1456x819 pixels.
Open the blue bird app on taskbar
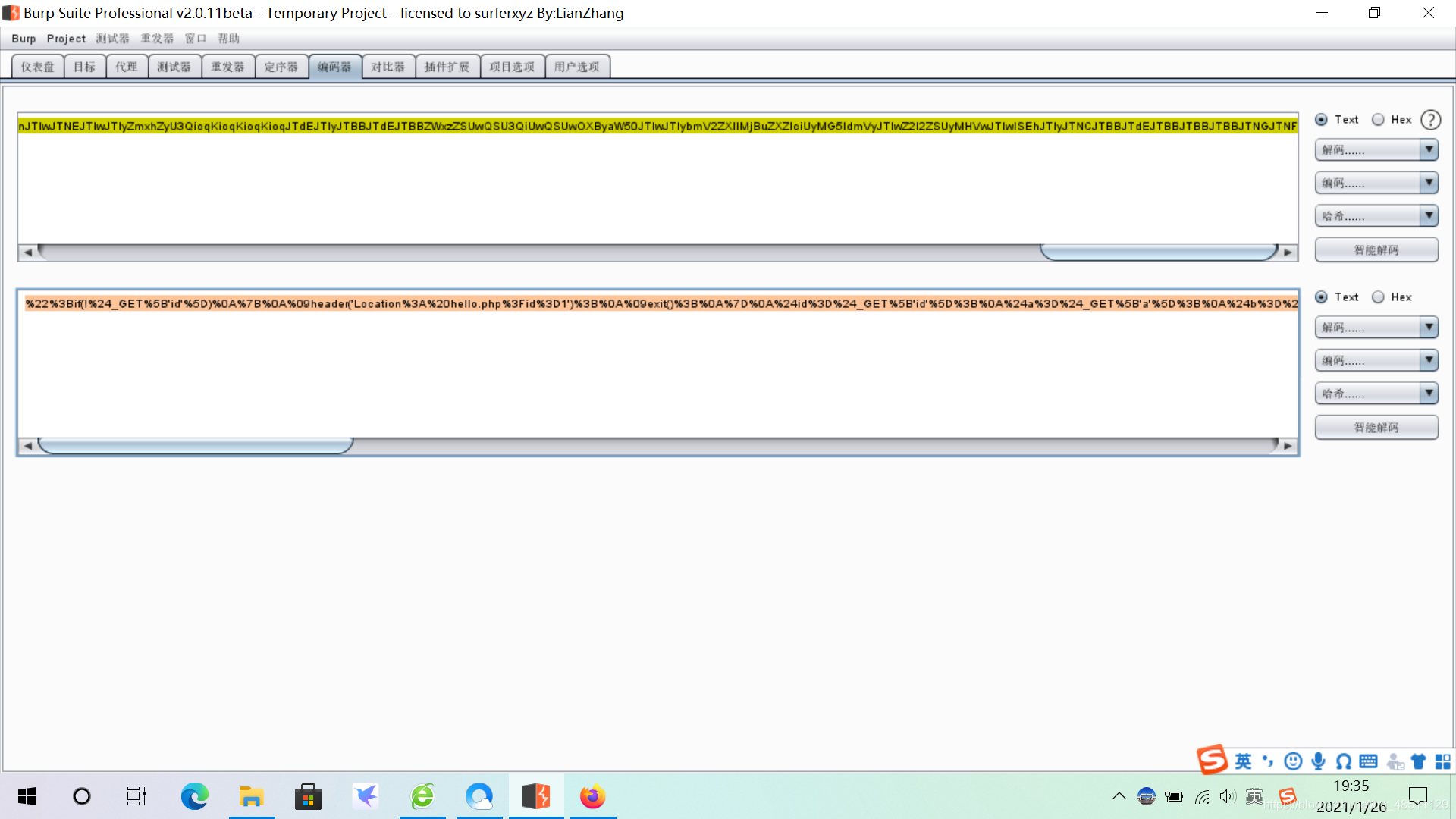366,796
